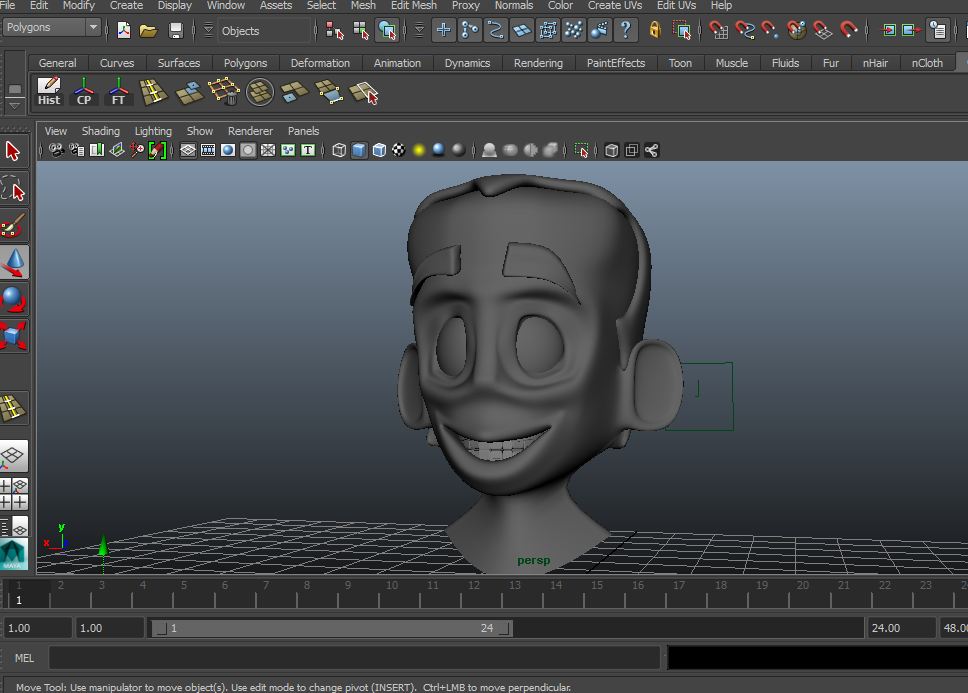The width and height of the screenshot is (968, 693).
Task: Open the help question mark icon
Action: coord(625,30)
